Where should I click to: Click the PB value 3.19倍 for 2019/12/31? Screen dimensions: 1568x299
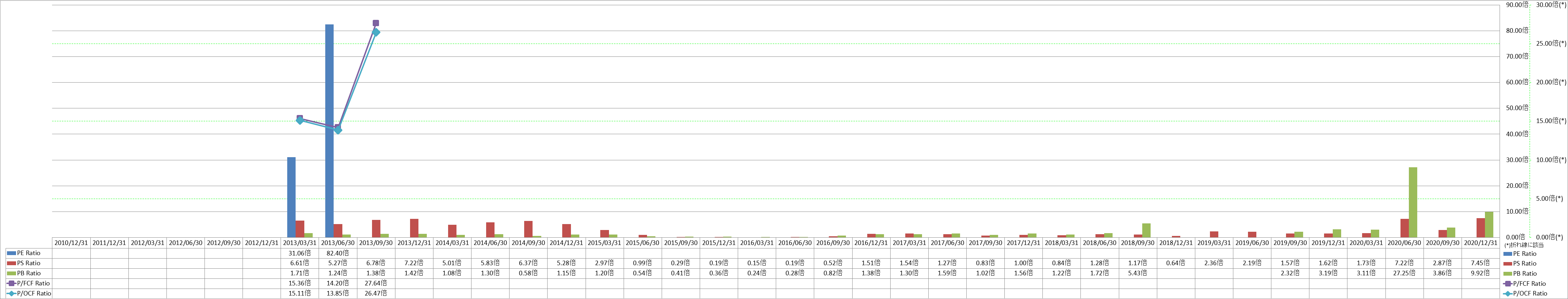[x=1328, y=274]
